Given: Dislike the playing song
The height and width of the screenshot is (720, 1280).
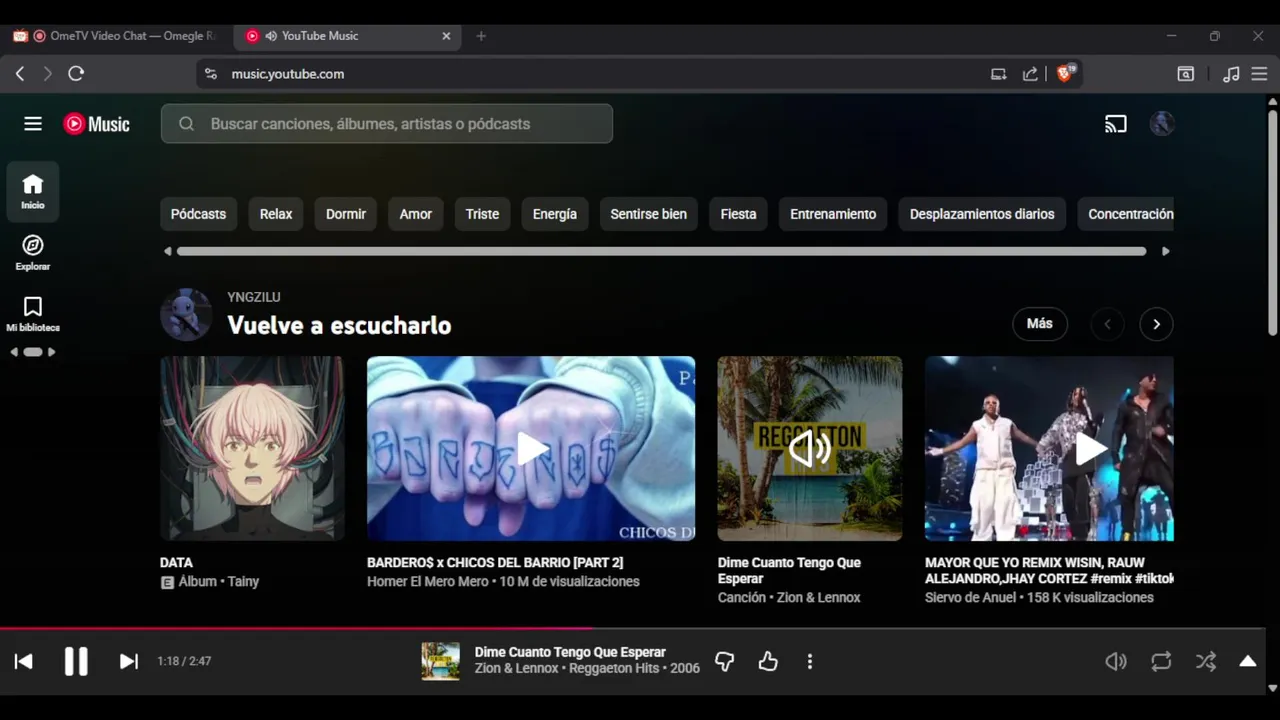Looking at the screenshot, I should [x=725, y=661].
